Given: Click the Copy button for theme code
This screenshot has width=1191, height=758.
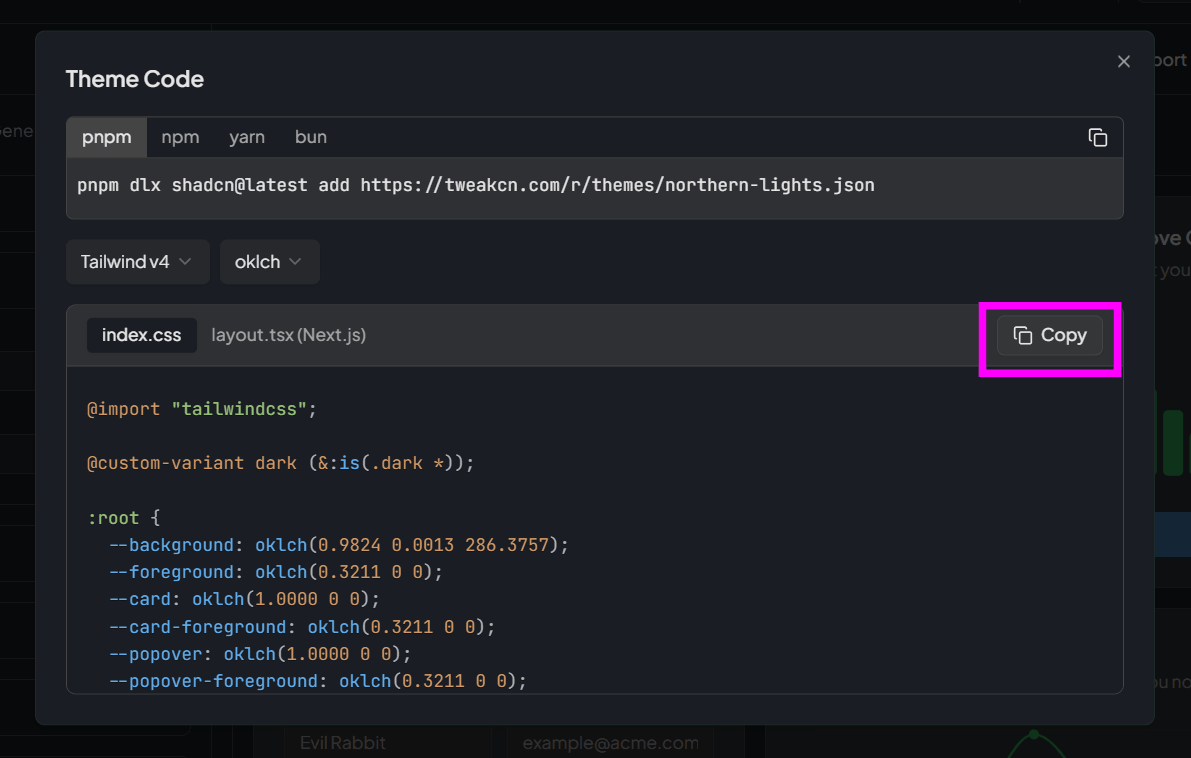Looking at the screenshot, I should click(x=1050, y=335).
